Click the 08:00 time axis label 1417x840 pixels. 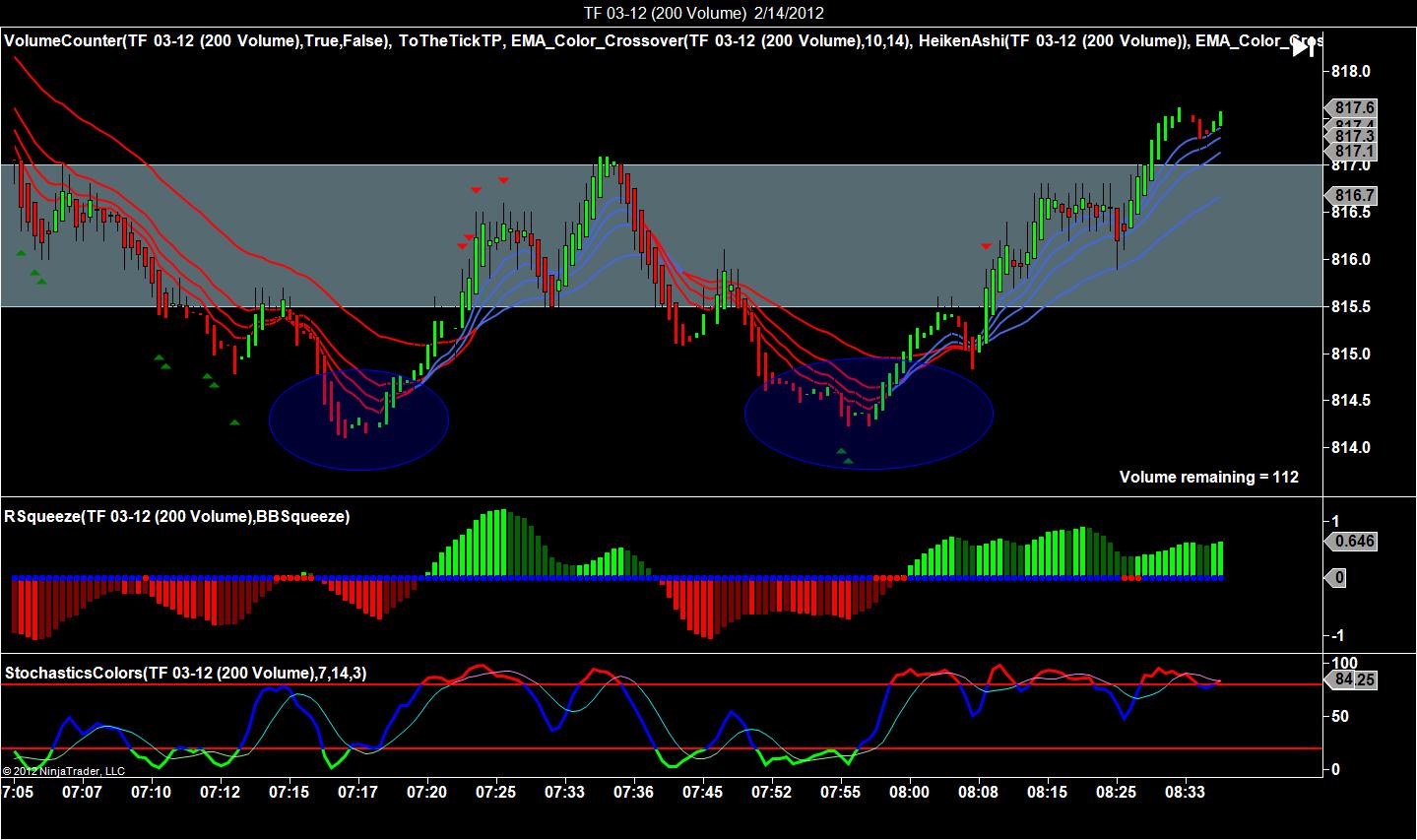909,791
